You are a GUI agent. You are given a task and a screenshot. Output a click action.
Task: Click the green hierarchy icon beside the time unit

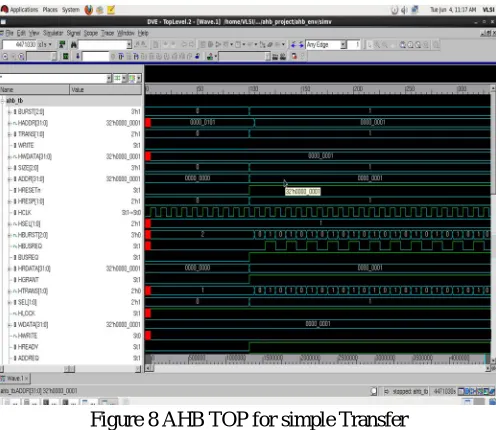click(62, 45)
